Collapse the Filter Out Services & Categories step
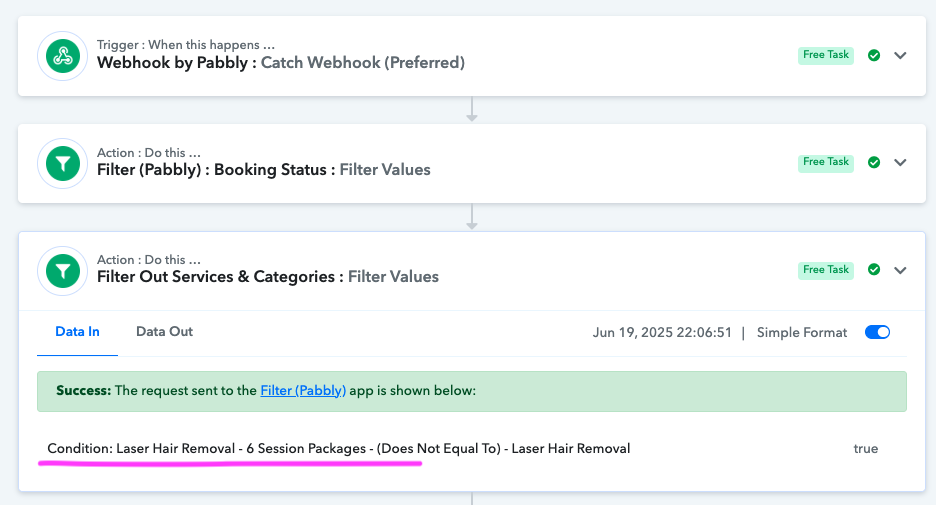The height and width of the screenshot is (505, 936). pos(900,269)
